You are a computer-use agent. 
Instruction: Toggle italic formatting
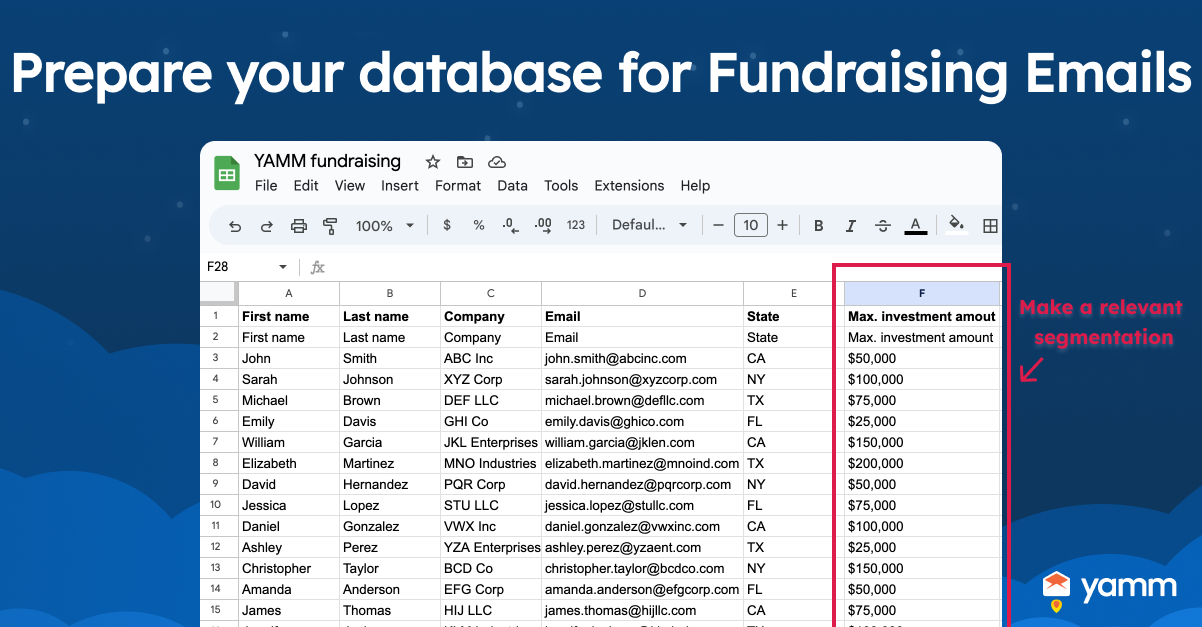[851, 226]
